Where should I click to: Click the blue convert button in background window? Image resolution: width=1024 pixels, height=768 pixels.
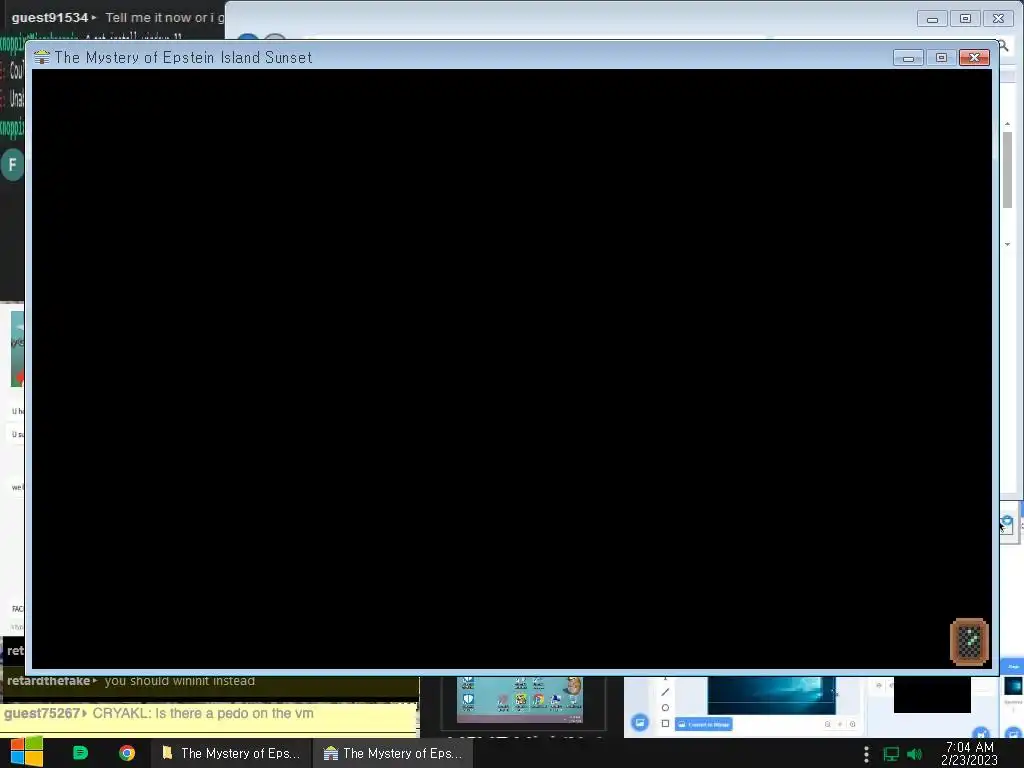(703, 724)
